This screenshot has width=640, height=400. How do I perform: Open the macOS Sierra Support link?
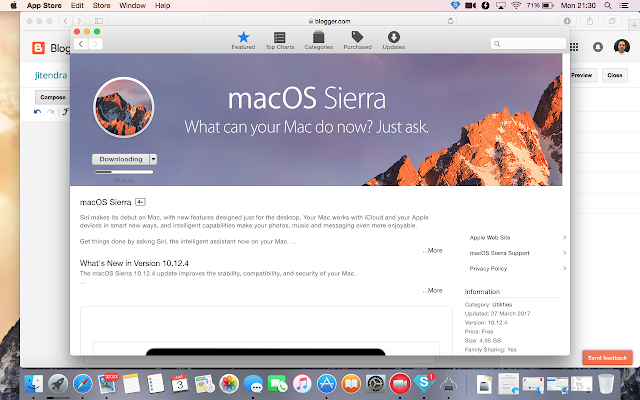point(499,253)
